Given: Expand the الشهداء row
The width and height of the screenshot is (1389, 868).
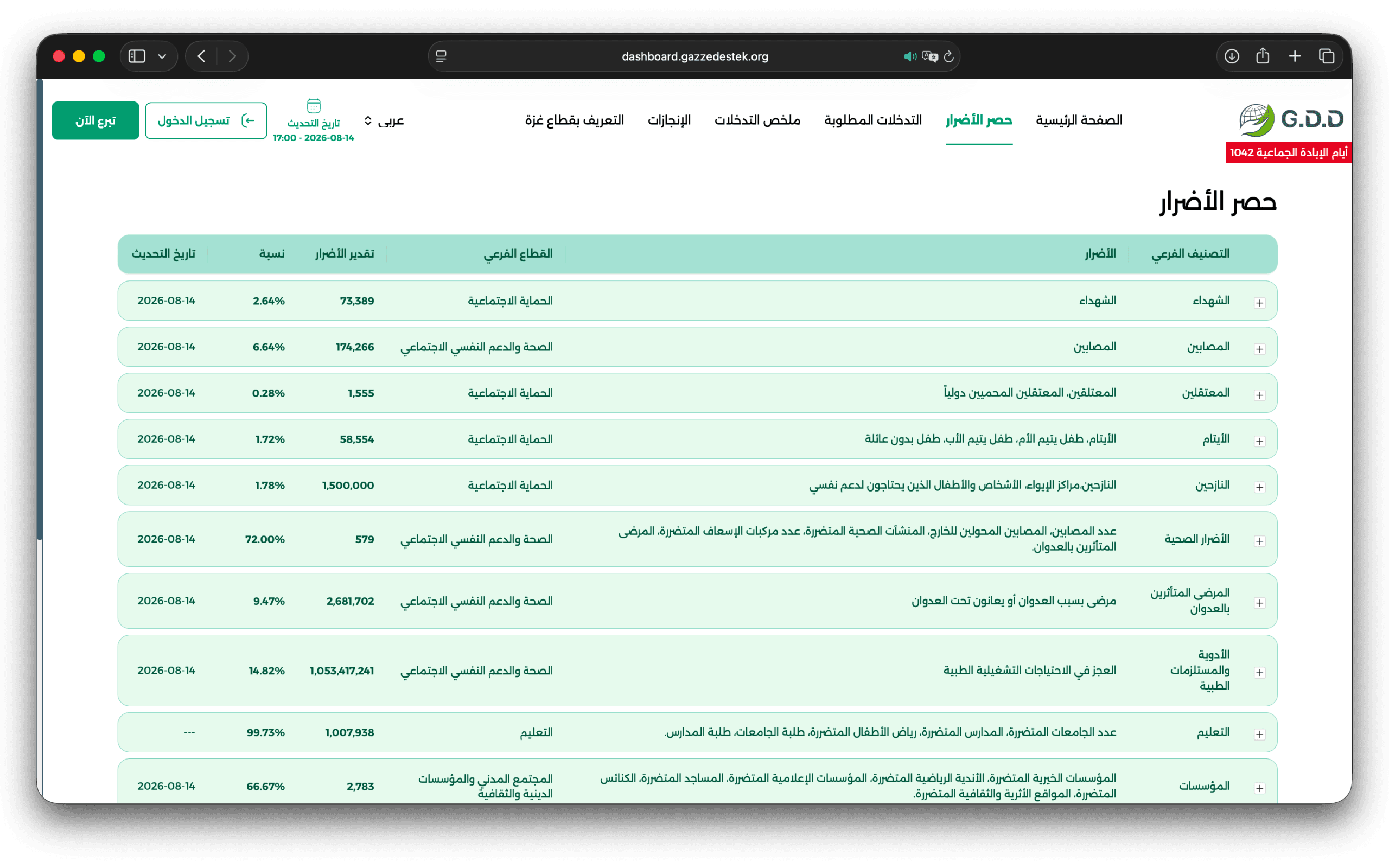Looking at the screenshot, I should click(x=1259, y=303).
